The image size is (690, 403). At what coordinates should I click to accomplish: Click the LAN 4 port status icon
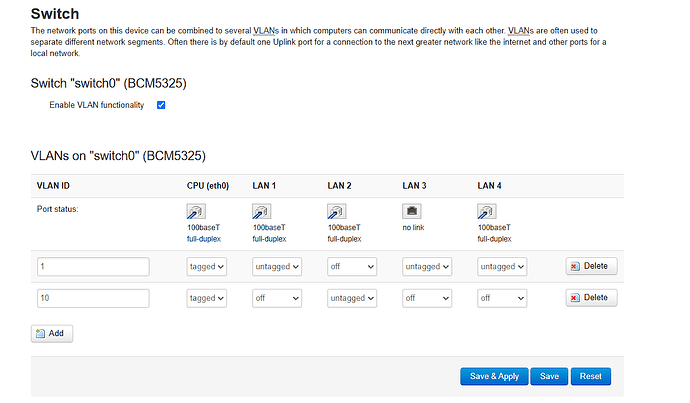[487, 212]
